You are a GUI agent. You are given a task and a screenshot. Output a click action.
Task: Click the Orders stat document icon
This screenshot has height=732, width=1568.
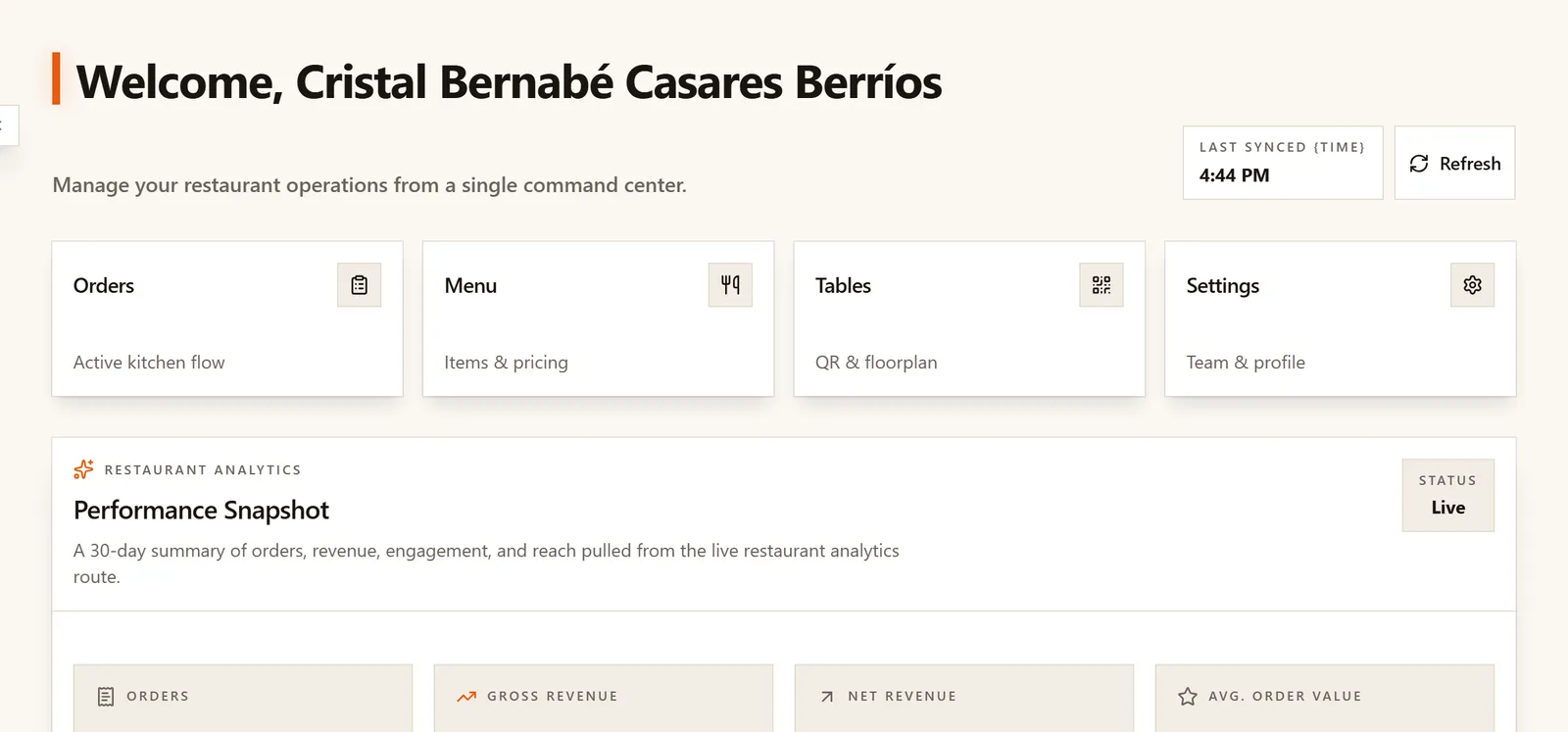click(x=106, y=697)
